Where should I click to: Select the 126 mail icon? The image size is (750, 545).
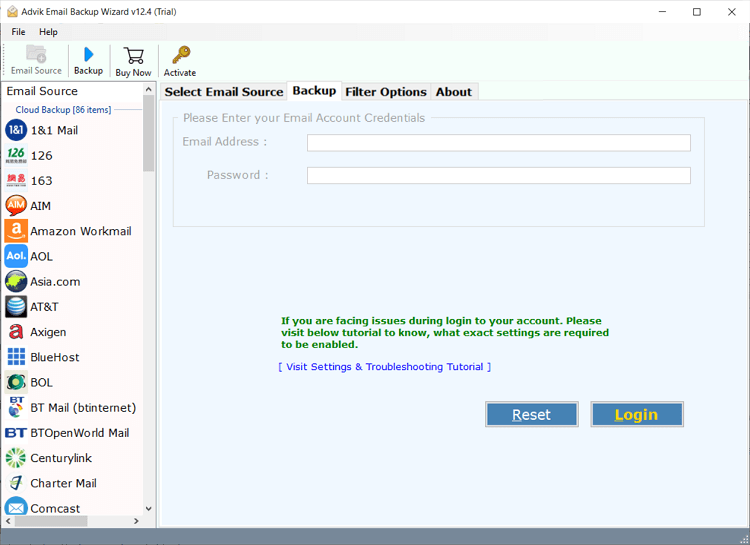click(x=16, y=156)
